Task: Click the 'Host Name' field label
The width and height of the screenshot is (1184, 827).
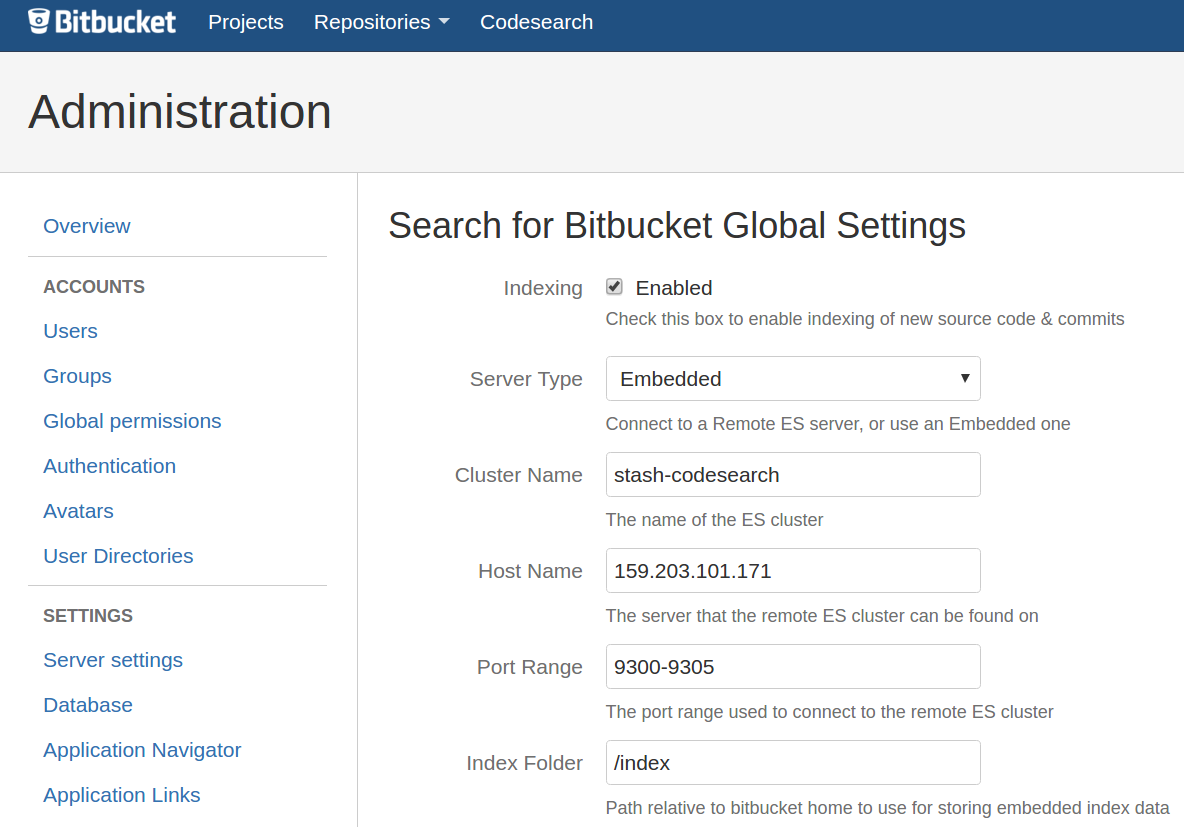Action: pos(530,571)
